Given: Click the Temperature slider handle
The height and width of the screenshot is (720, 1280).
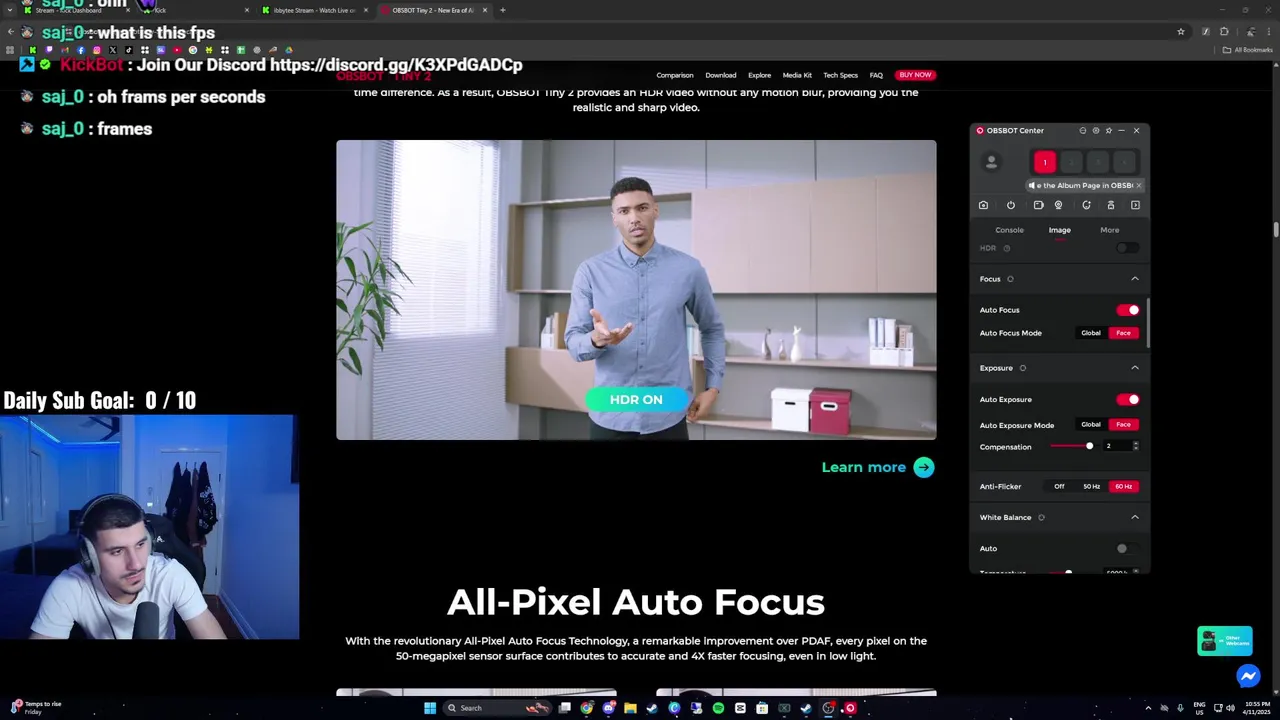Looking at the screenshot, I should (1068, 572).
